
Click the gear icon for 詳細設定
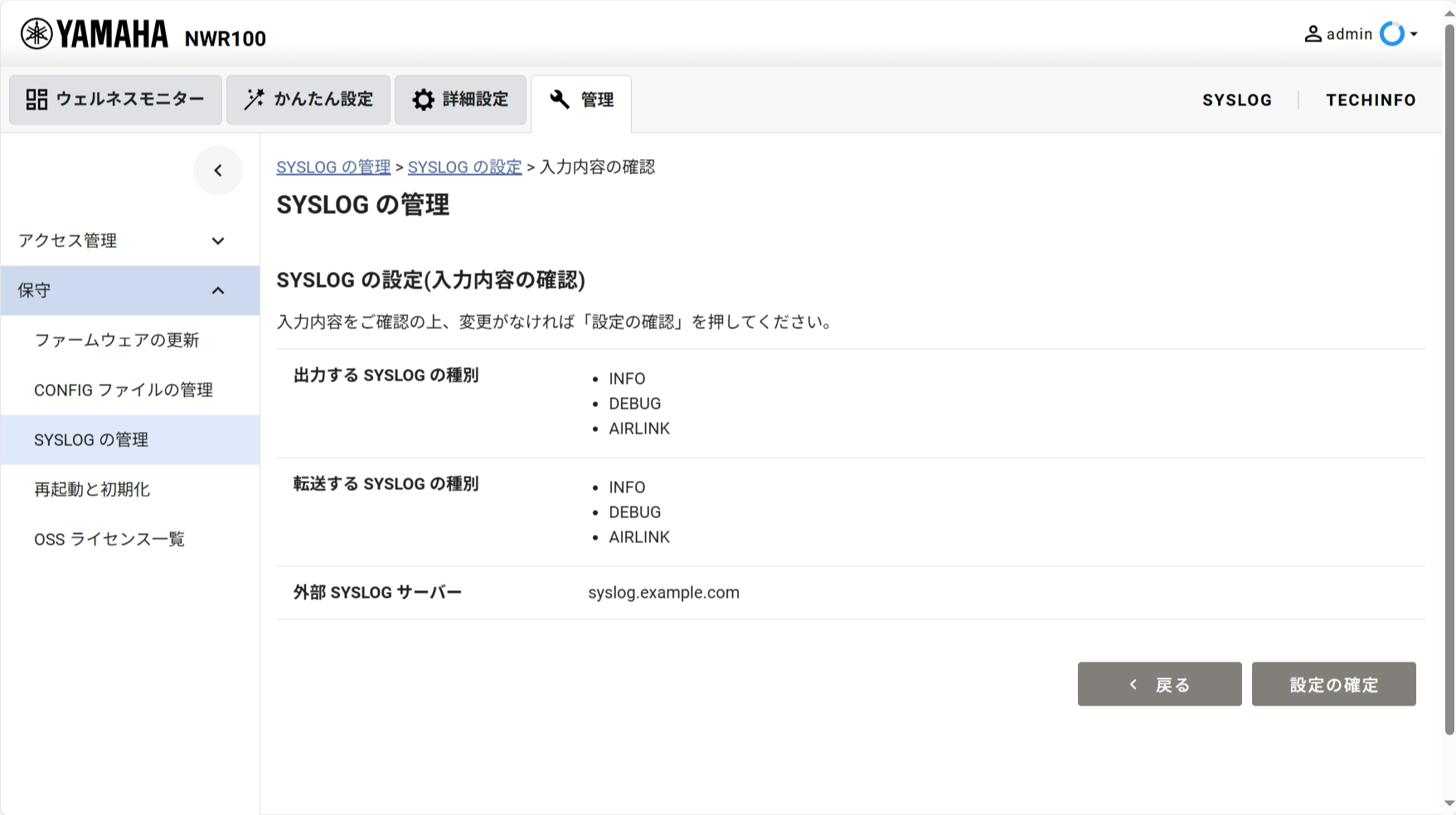(x=423, y=99)
